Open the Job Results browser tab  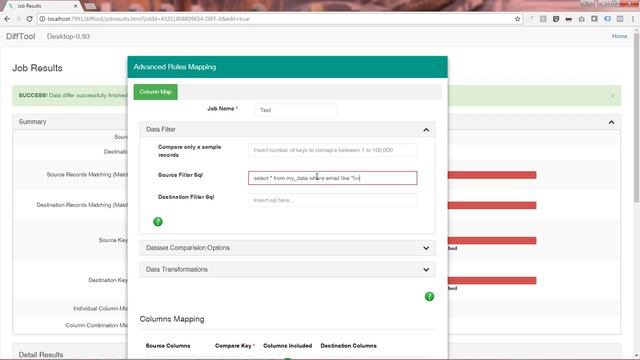41,6
